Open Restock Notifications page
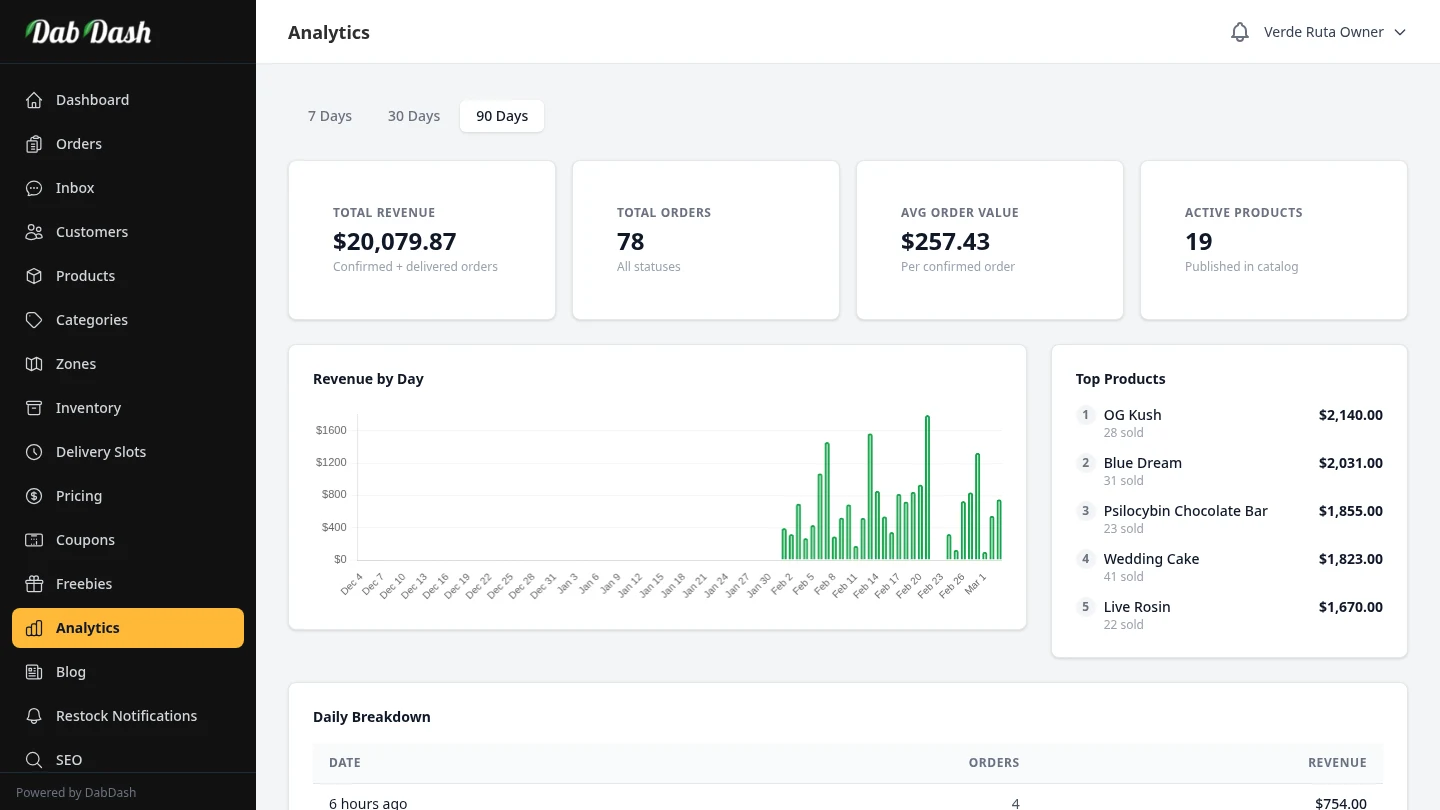1440x810 pixels. pos(126,716)
